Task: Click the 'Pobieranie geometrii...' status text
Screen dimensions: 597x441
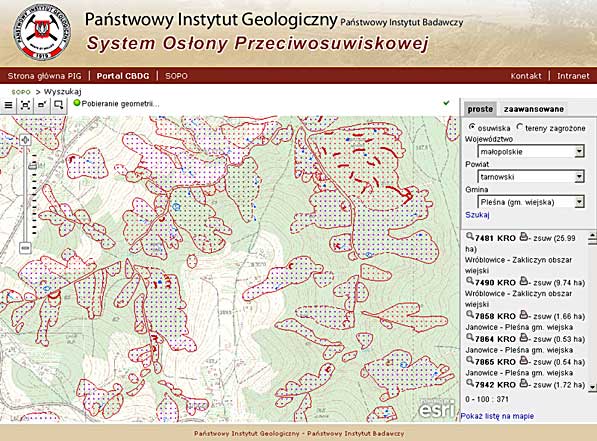Action: pyautogui.click(x=120, y=104)
